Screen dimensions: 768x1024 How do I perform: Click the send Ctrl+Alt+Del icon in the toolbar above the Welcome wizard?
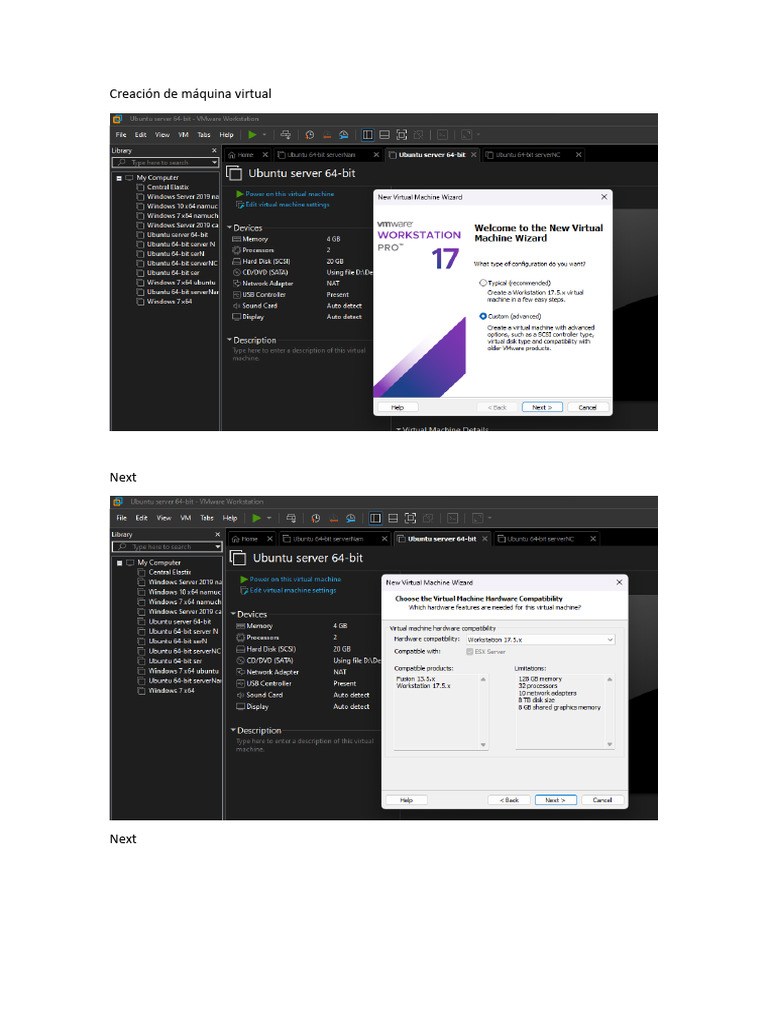[285, 135]
